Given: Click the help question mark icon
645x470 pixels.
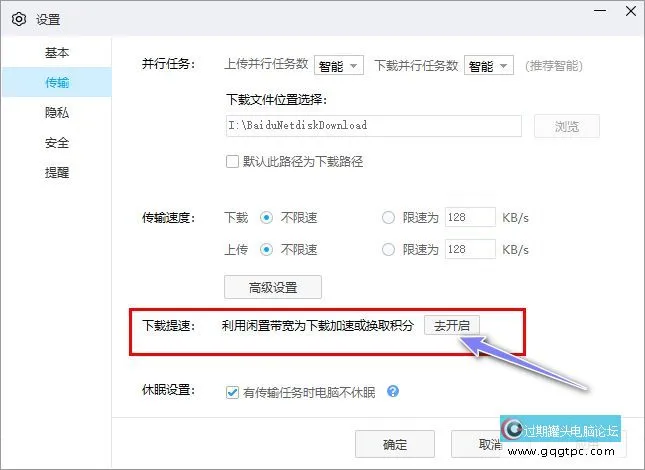Looking at the screenshot, I should pyautogui.click(x=393, y=391).
